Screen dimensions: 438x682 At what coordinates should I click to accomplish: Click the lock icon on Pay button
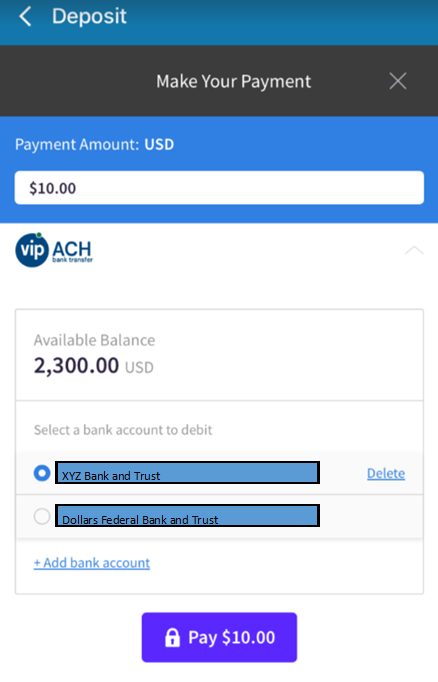pyautogui.click(x=172, y=638)
